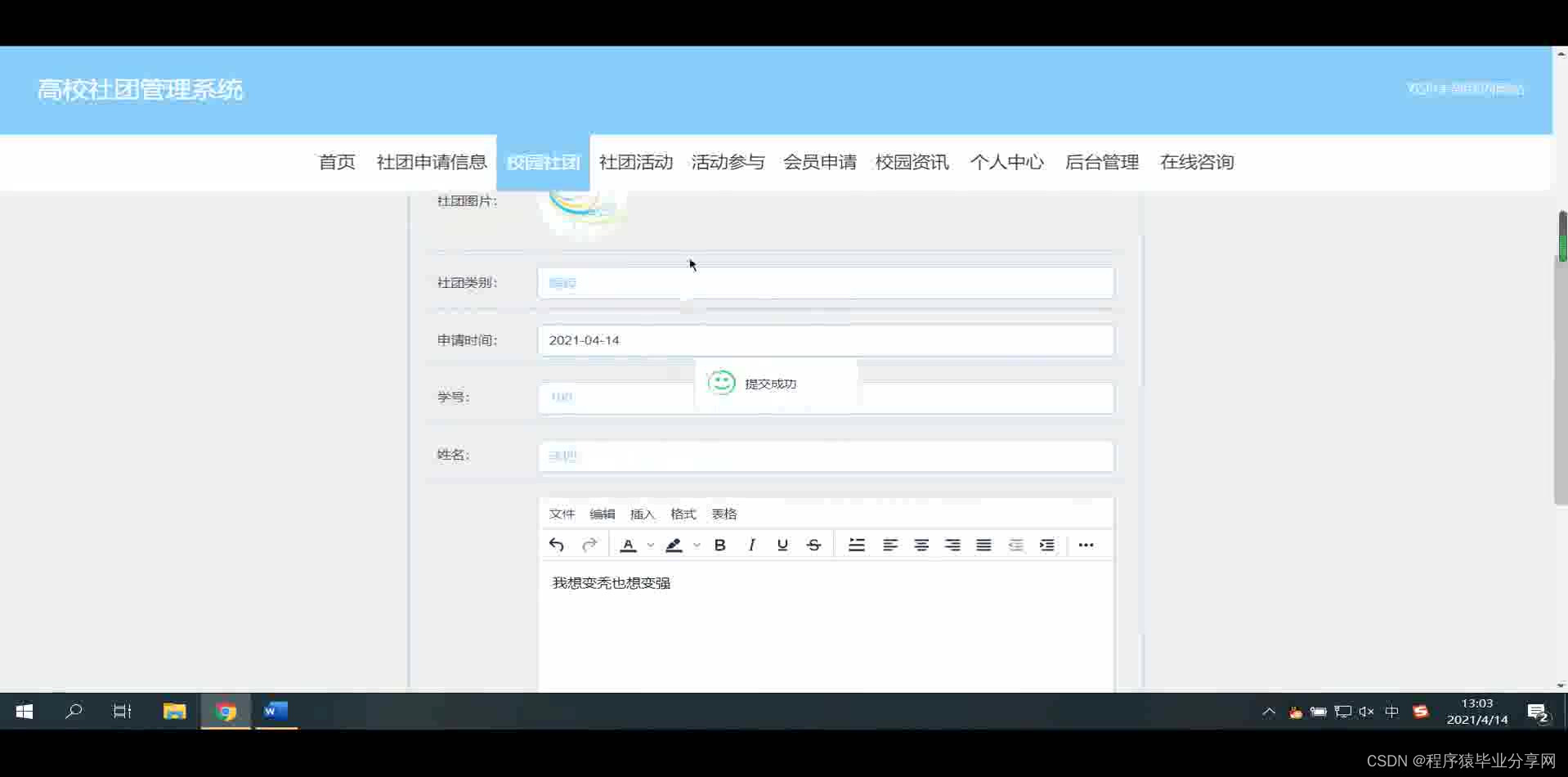
Task: Click in the rich text editor body
Action: point(826,627)
